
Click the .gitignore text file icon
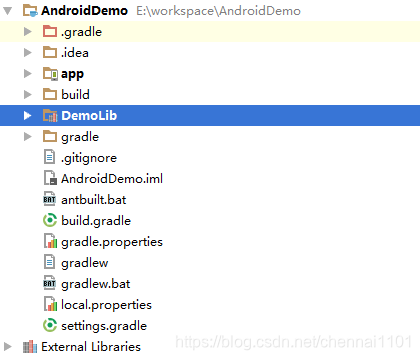pos(49,157)
